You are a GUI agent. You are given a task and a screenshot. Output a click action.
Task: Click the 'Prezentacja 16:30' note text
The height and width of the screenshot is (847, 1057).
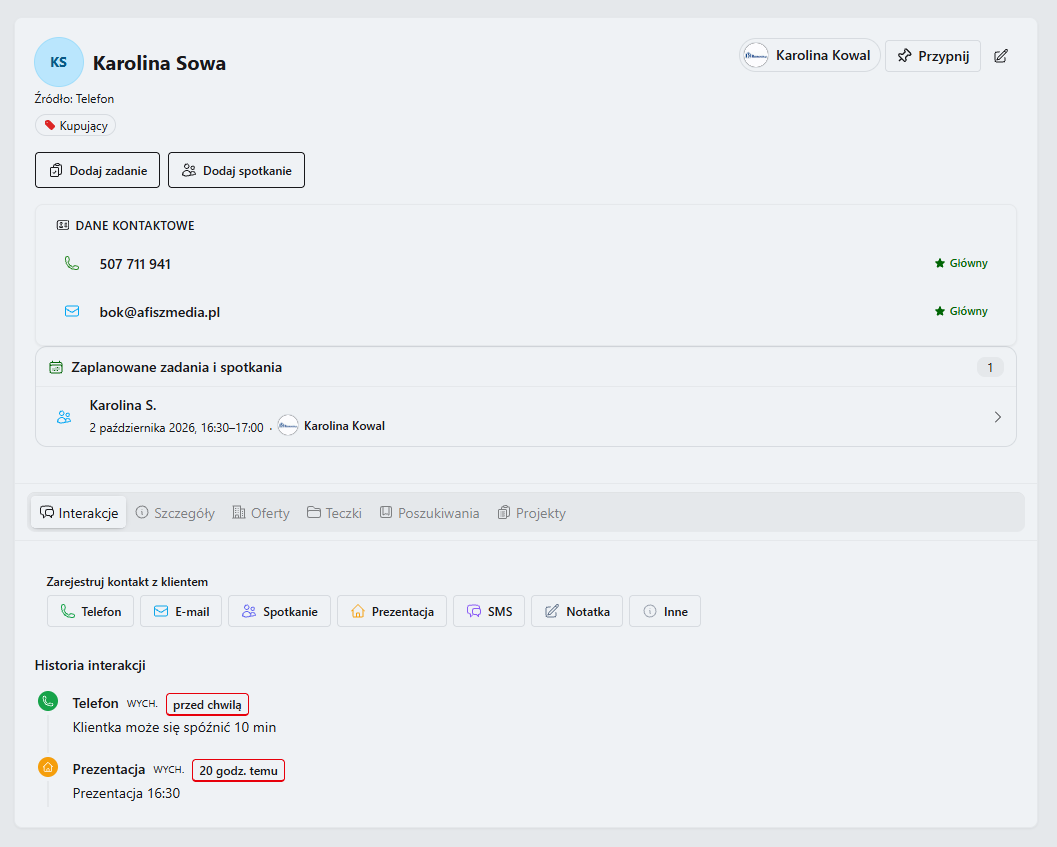[127, 794]
